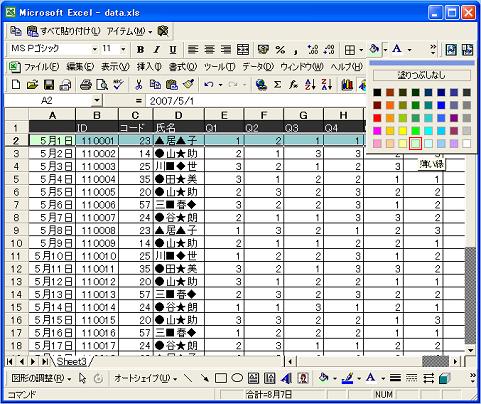Click the formula bar showing 2007/5/1

pyautogui.click(x=257, y=101)
